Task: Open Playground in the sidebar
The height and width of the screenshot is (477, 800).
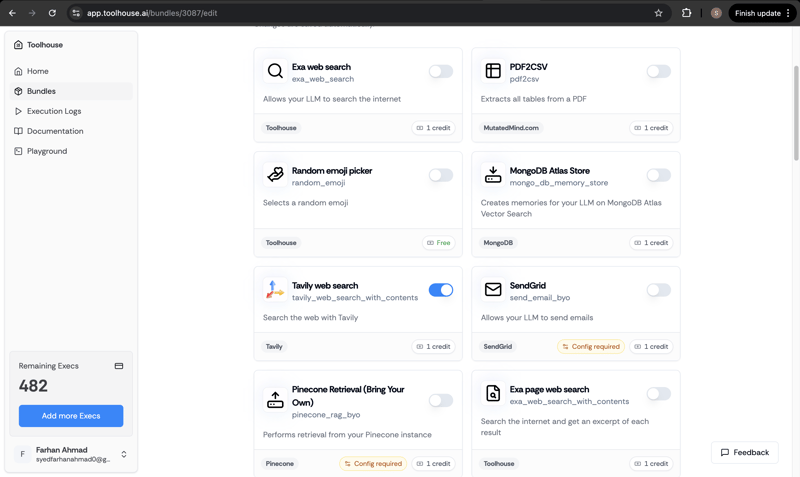Action: click(x=71, y=151)
